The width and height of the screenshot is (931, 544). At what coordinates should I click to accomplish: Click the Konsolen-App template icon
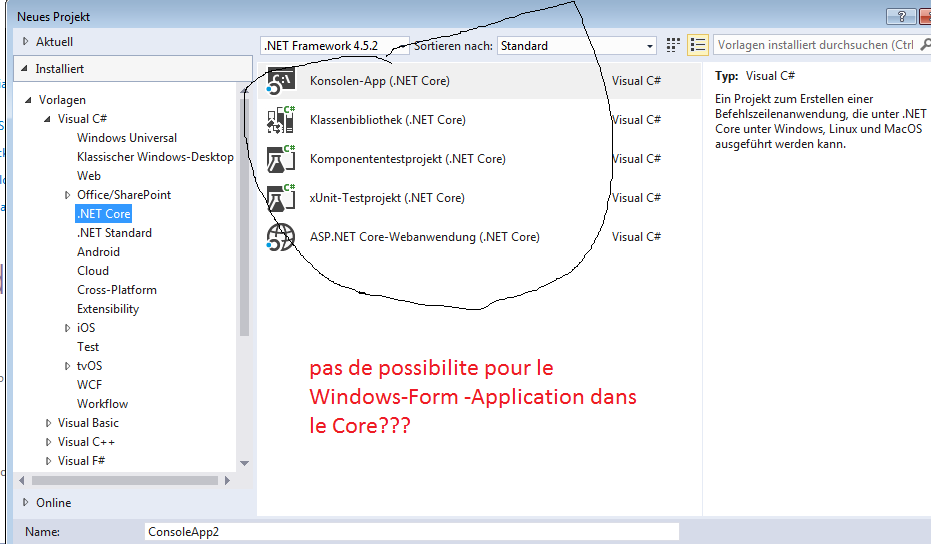pos(281,82)
